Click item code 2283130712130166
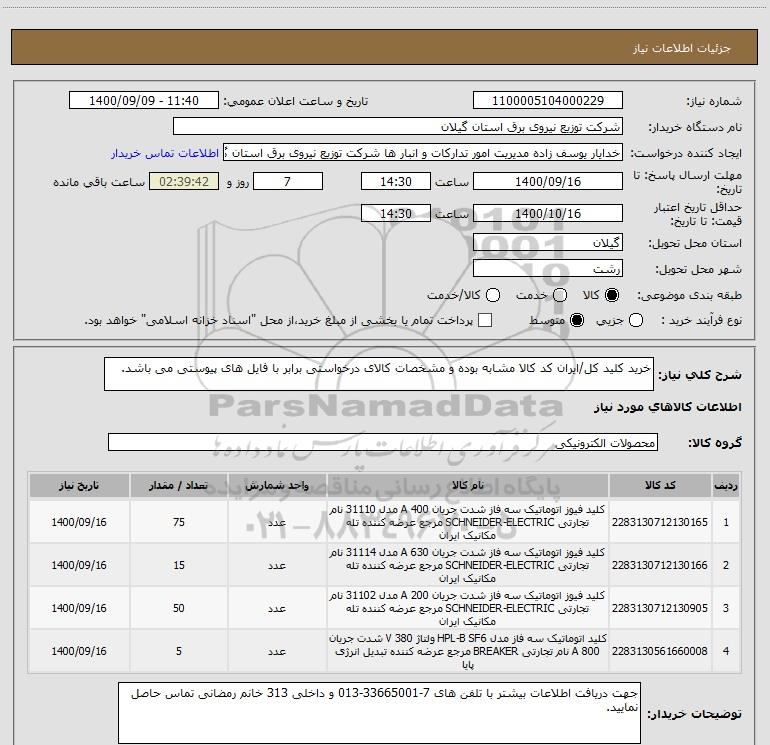 click(x=660, y=565)
